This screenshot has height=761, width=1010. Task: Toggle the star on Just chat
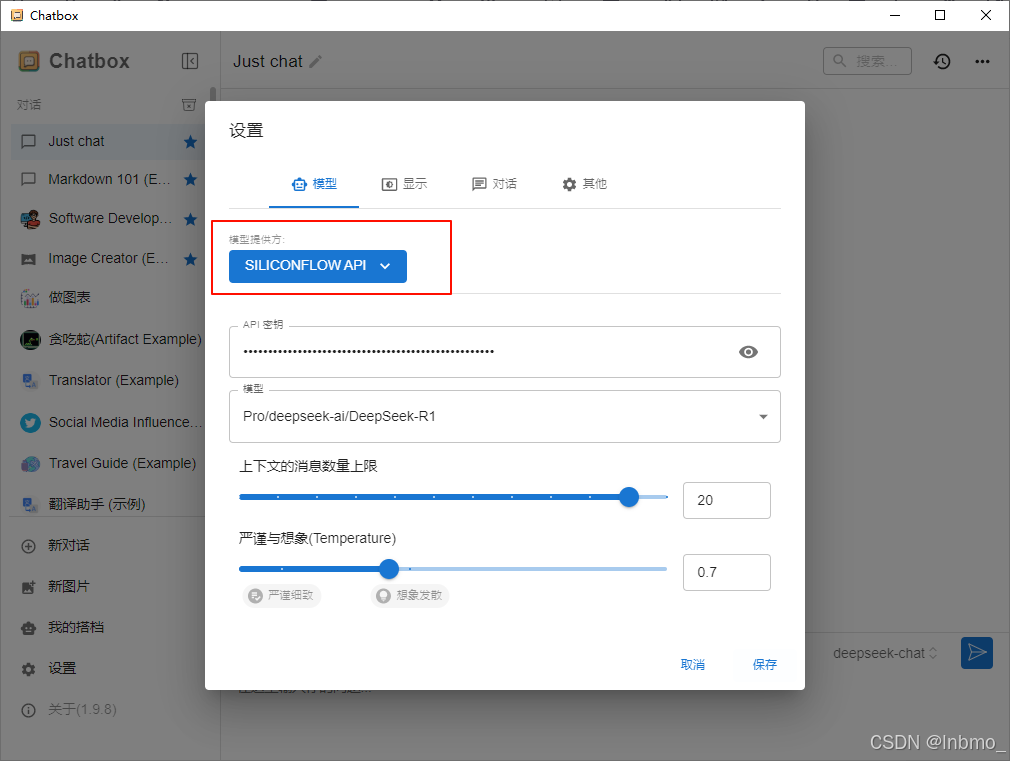point(190,142)
